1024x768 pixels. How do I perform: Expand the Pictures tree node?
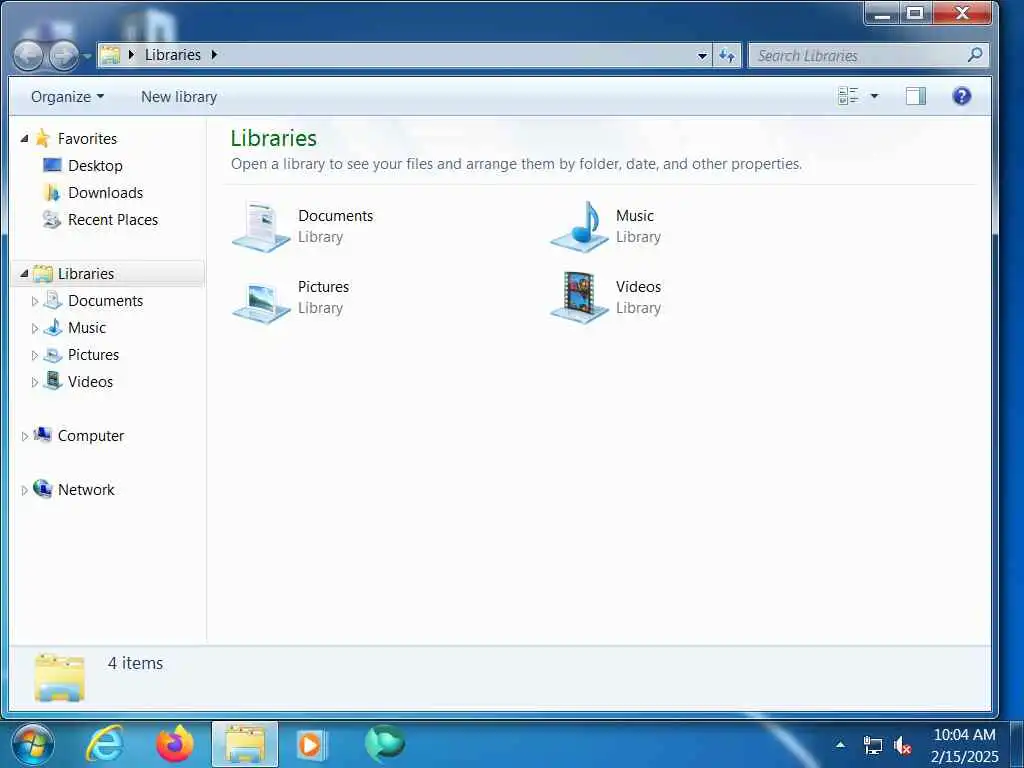coord(35,355)
